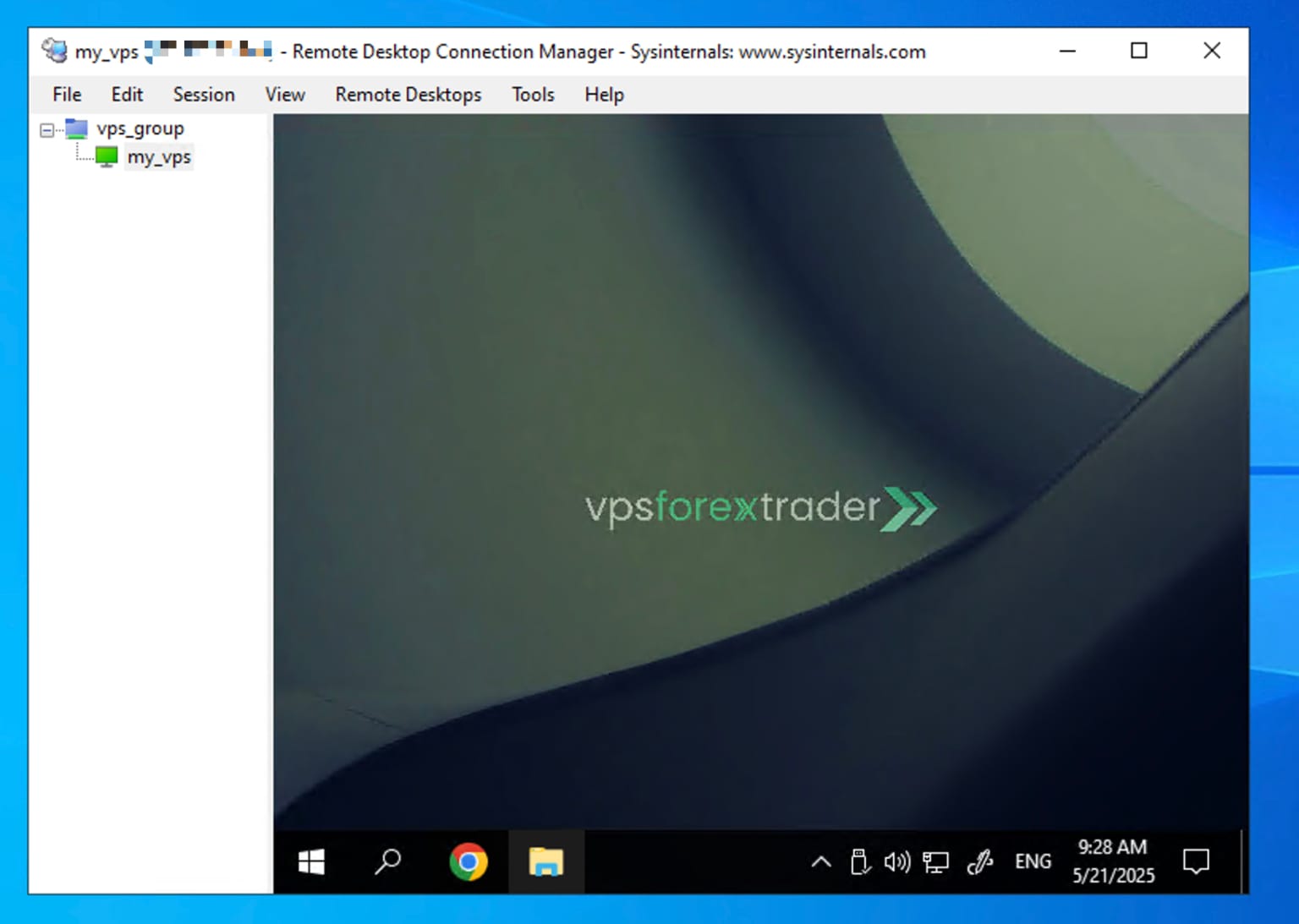The height and width of the screenshot is (924, 1299).
Task: Open the Action Center notification icon
Action: tap(1195, 861)
